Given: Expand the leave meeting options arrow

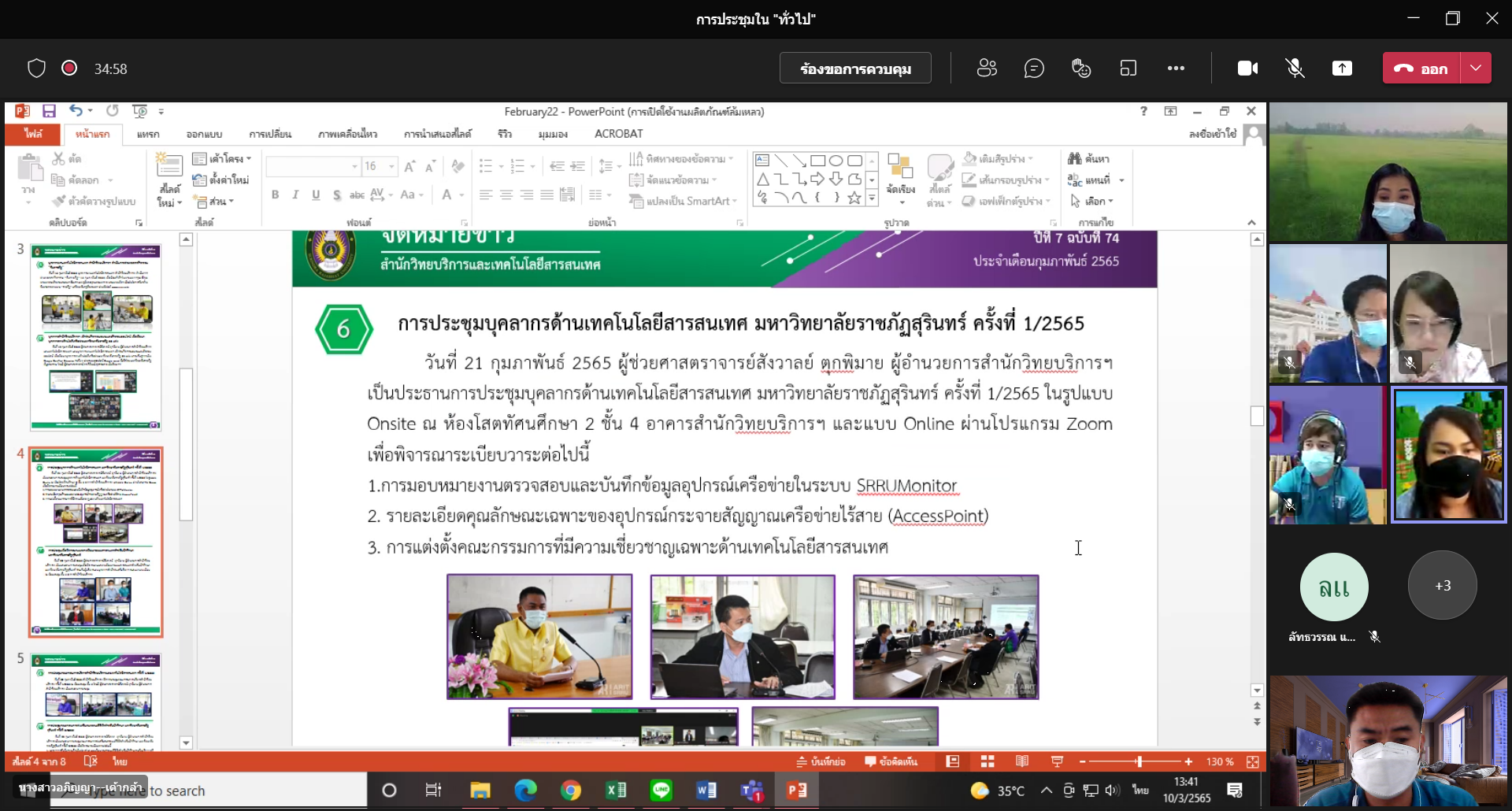Looking at the screenshot, I should pos(1476,69).
